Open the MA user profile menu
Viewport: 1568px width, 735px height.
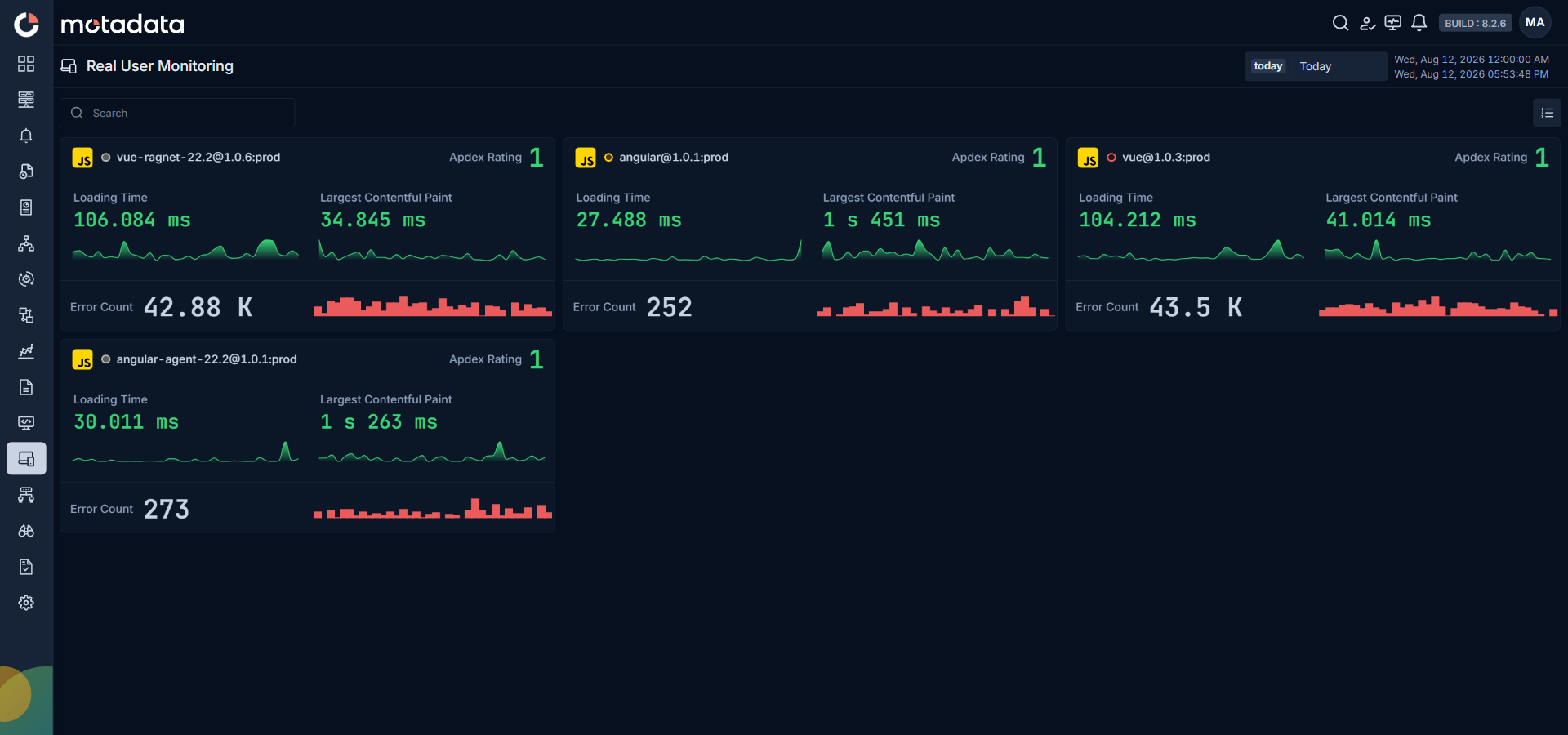pyautogui.click(x=1535, y=23)
